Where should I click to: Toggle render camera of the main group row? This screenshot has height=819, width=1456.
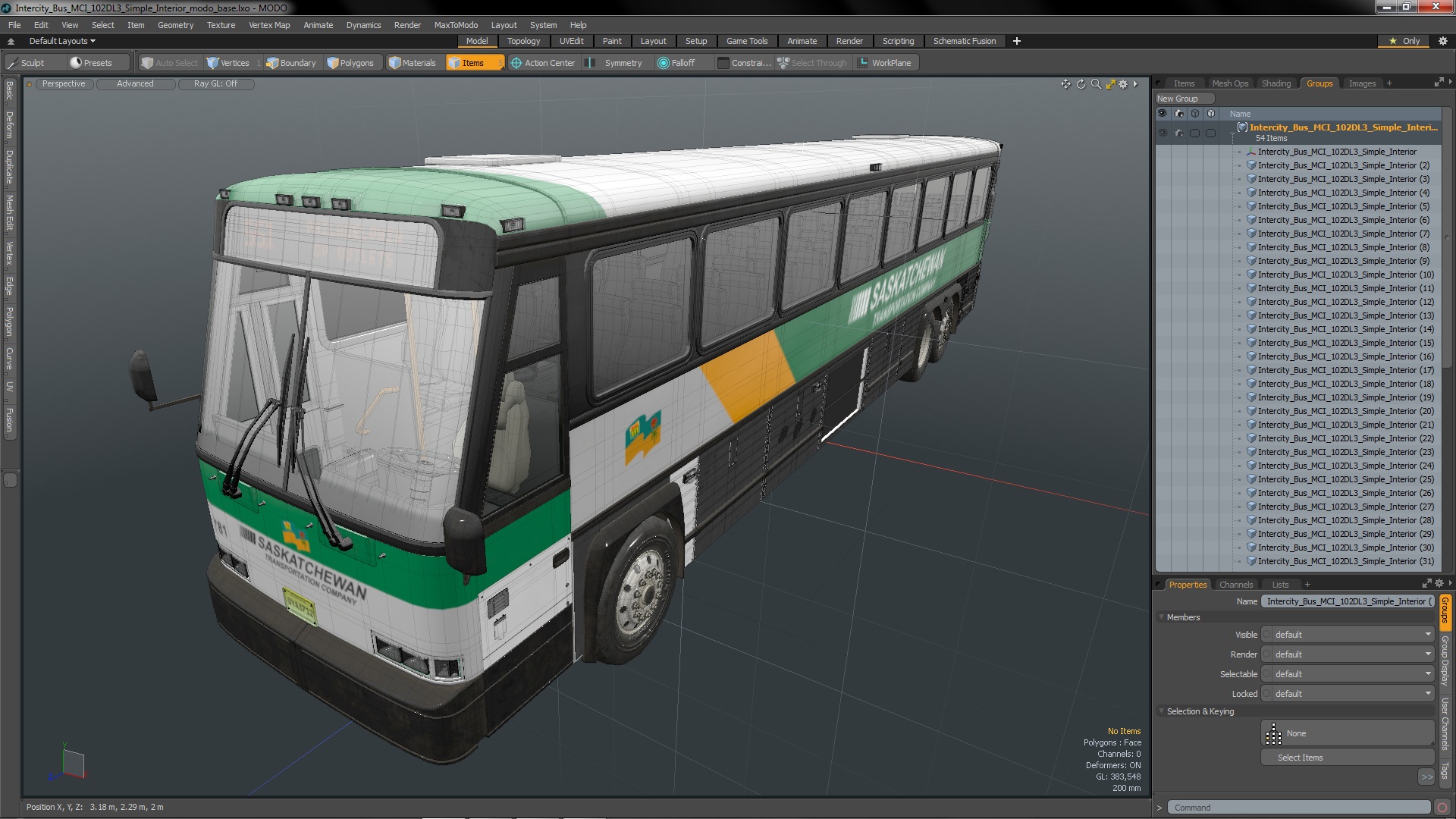tap(1178, 133)
